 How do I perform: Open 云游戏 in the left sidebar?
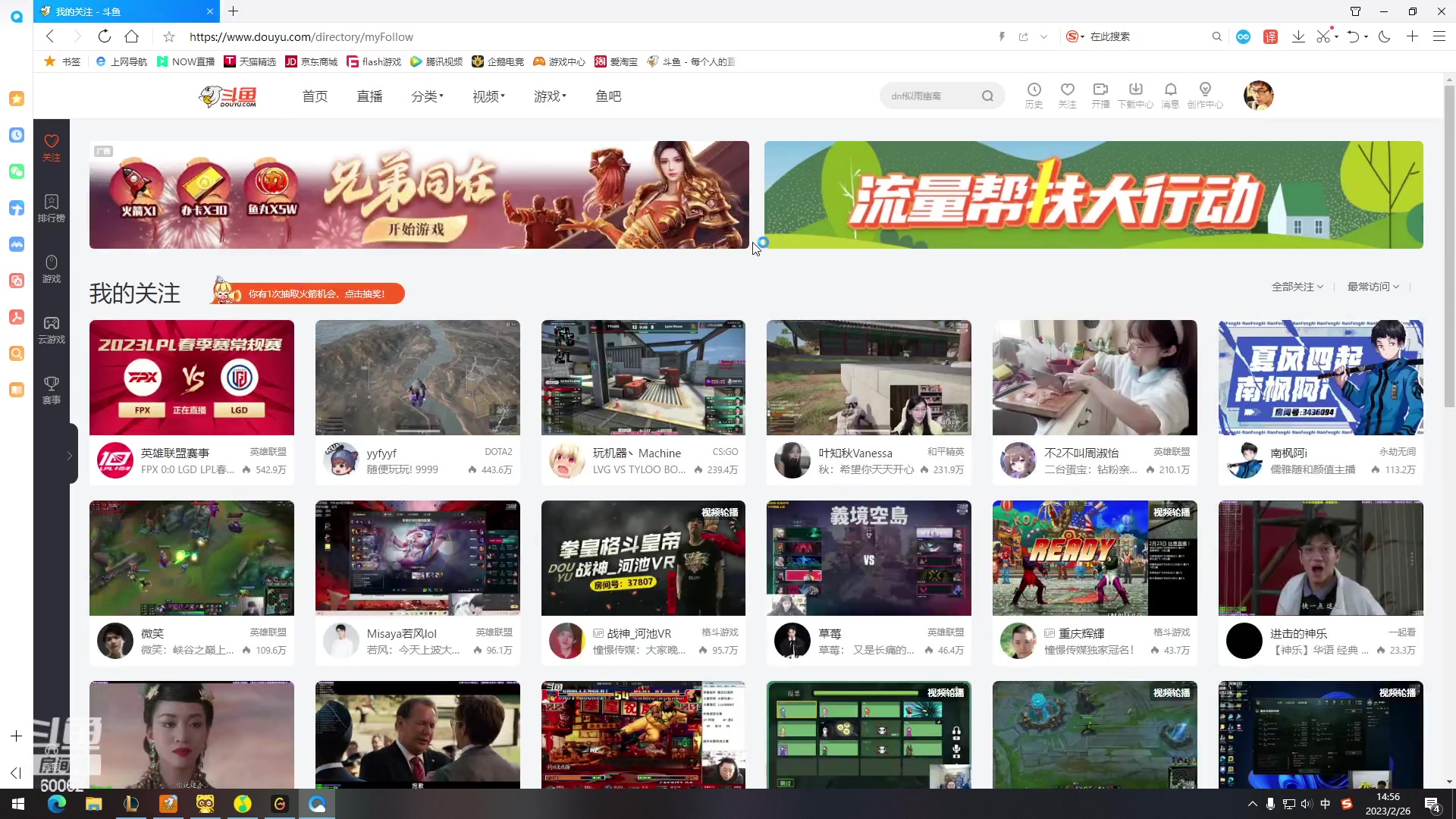51,329
